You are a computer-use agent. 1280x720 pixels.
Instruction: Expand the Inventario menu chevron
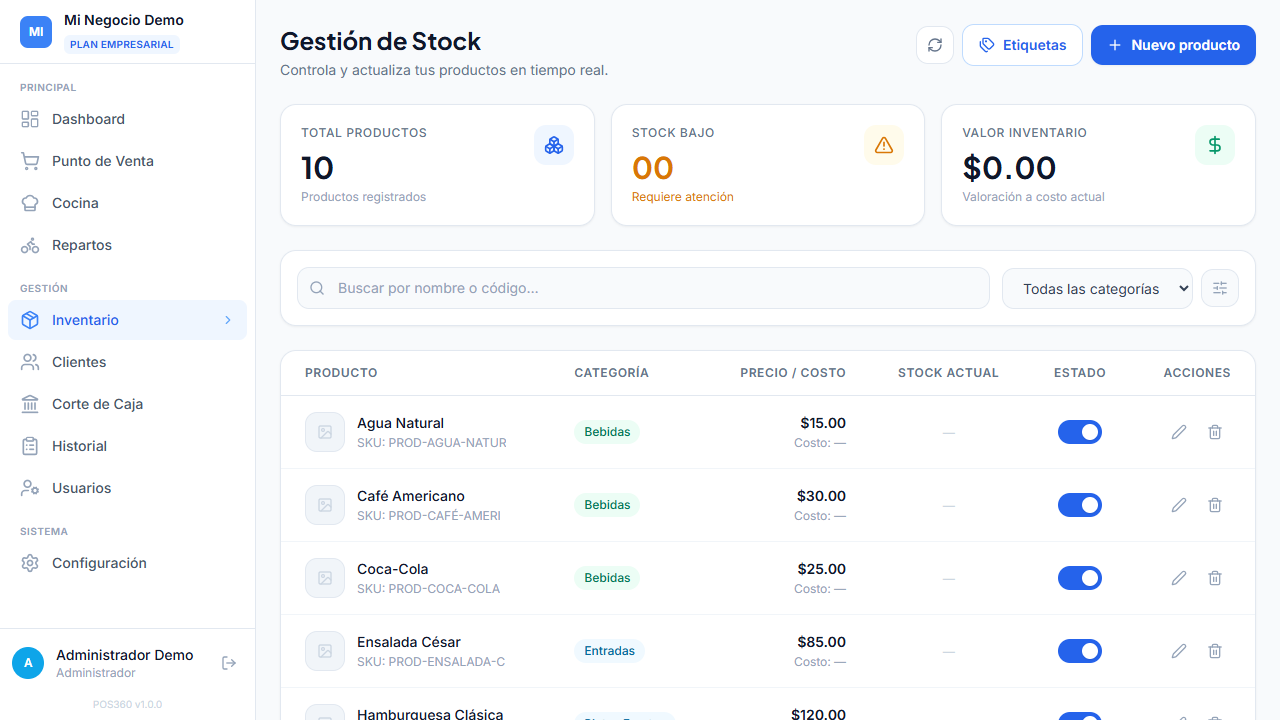[x=228, y=320]
